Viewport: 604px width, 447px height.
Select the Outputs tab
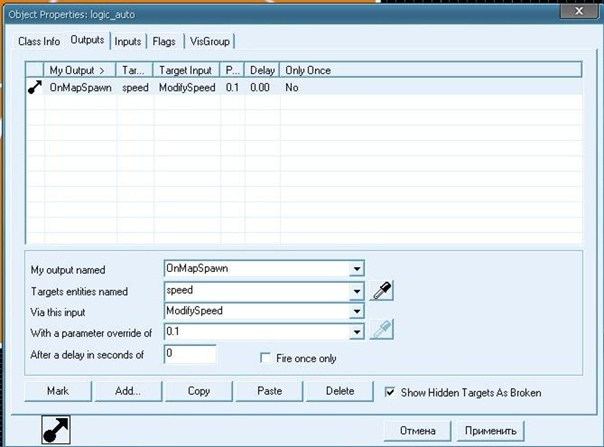pos(87,40)
